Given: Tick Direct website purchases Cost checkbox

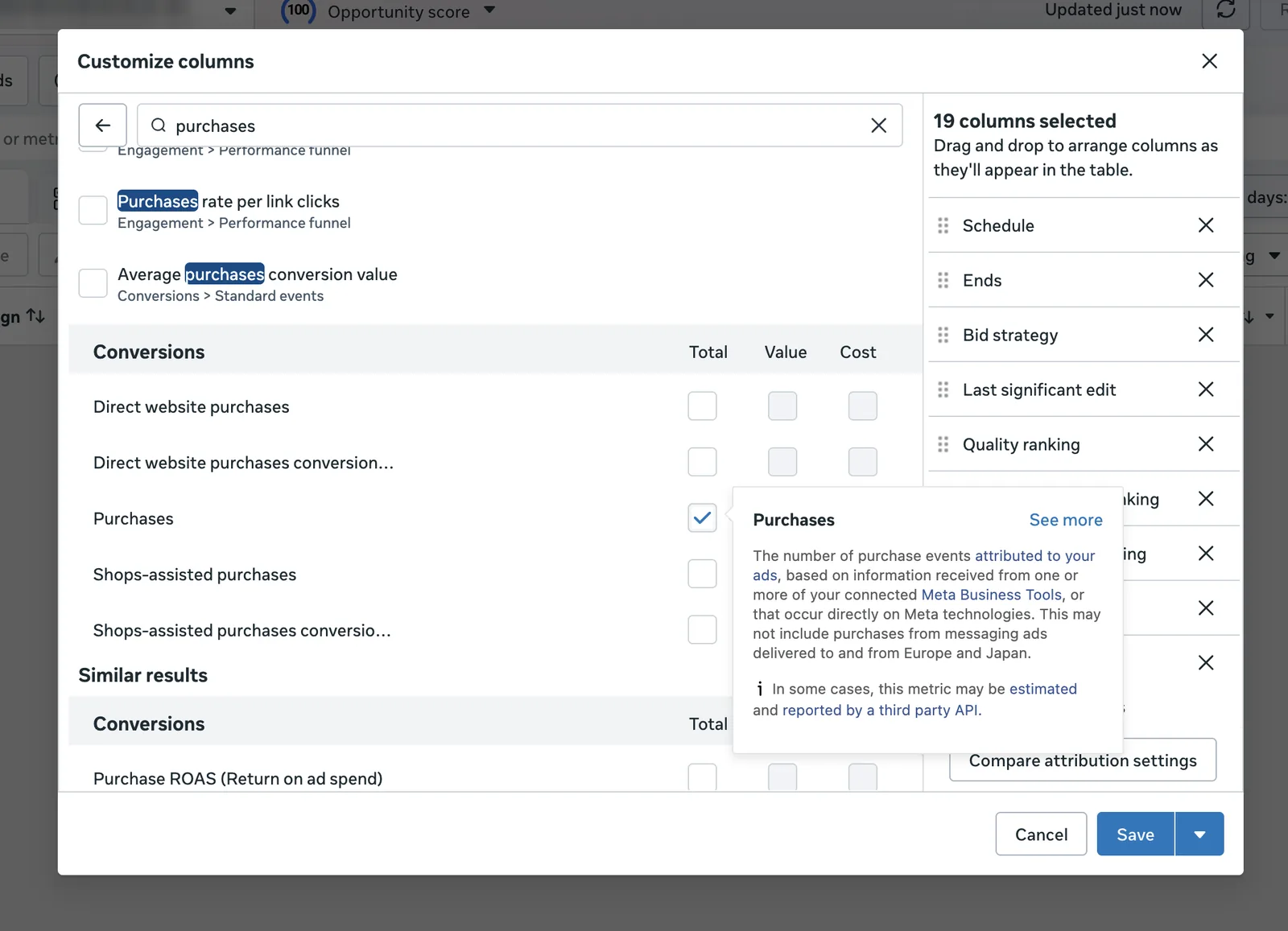Looking at the screenshot, I should pyautogui.click(x=862, y=406).
